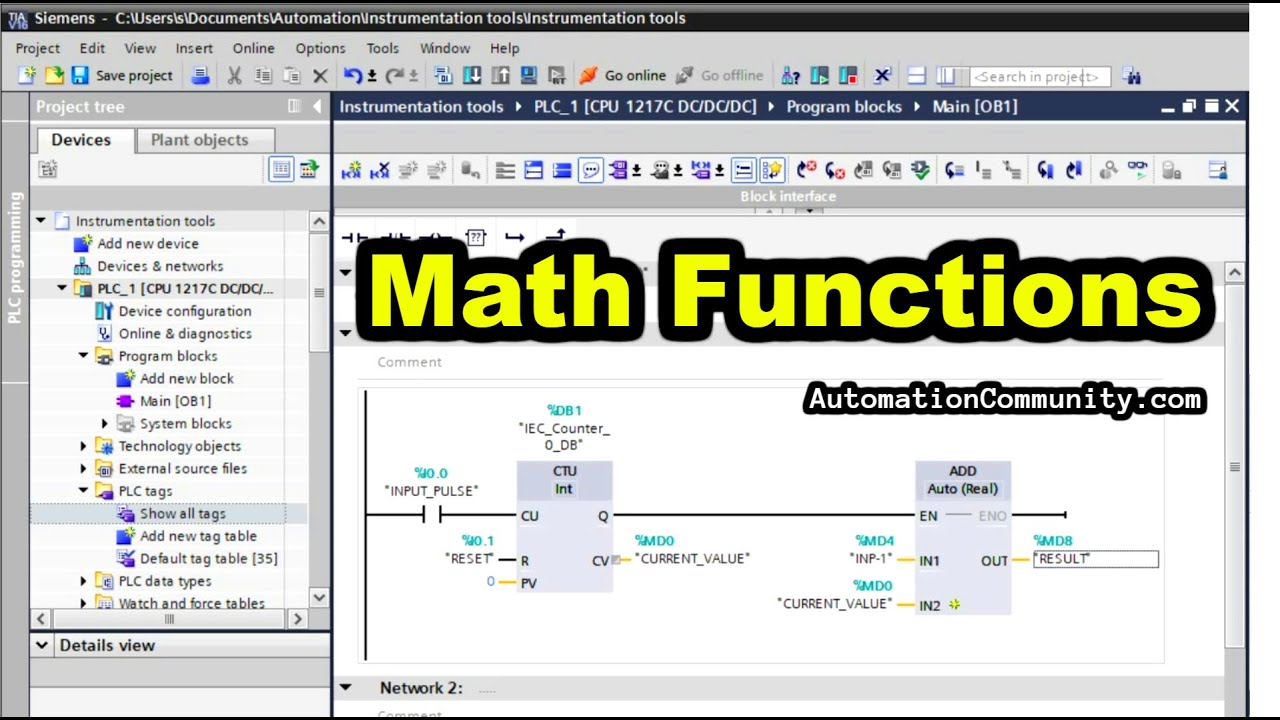Click Open all networks icon
Screen dimensions: 1280x720
point(533,170)
